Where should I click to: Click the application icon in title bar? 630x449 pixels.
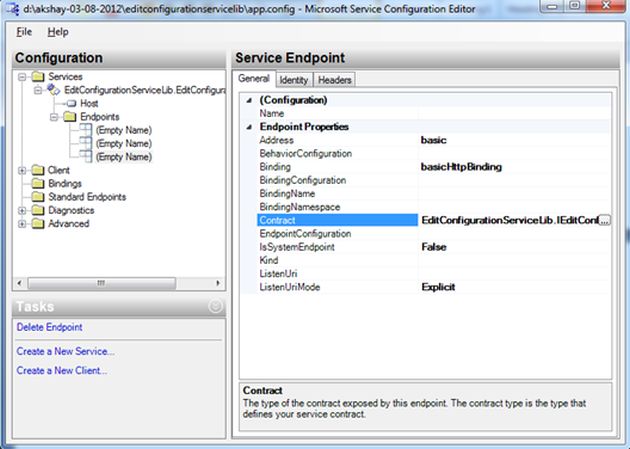tap(12, 8)
